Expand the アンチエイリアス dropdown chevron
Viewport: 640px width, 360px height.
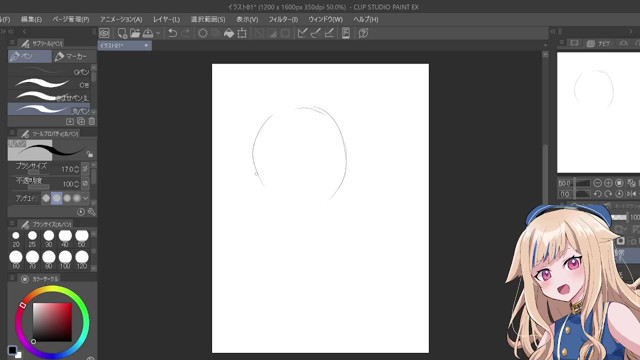(85, 198)
